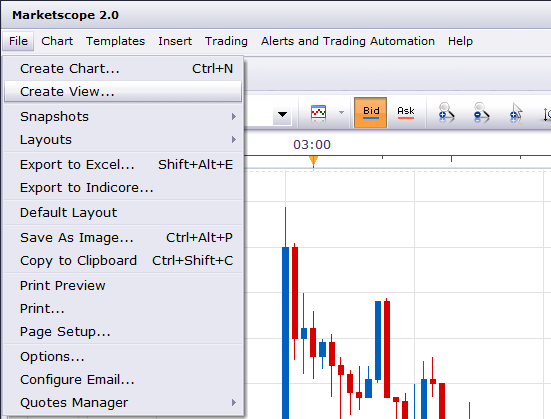The height and width of the screenshot is (419, 551).
Task: Select the cursor zoom tool icon
Action: pyautogui.click(x=516, y=112)
